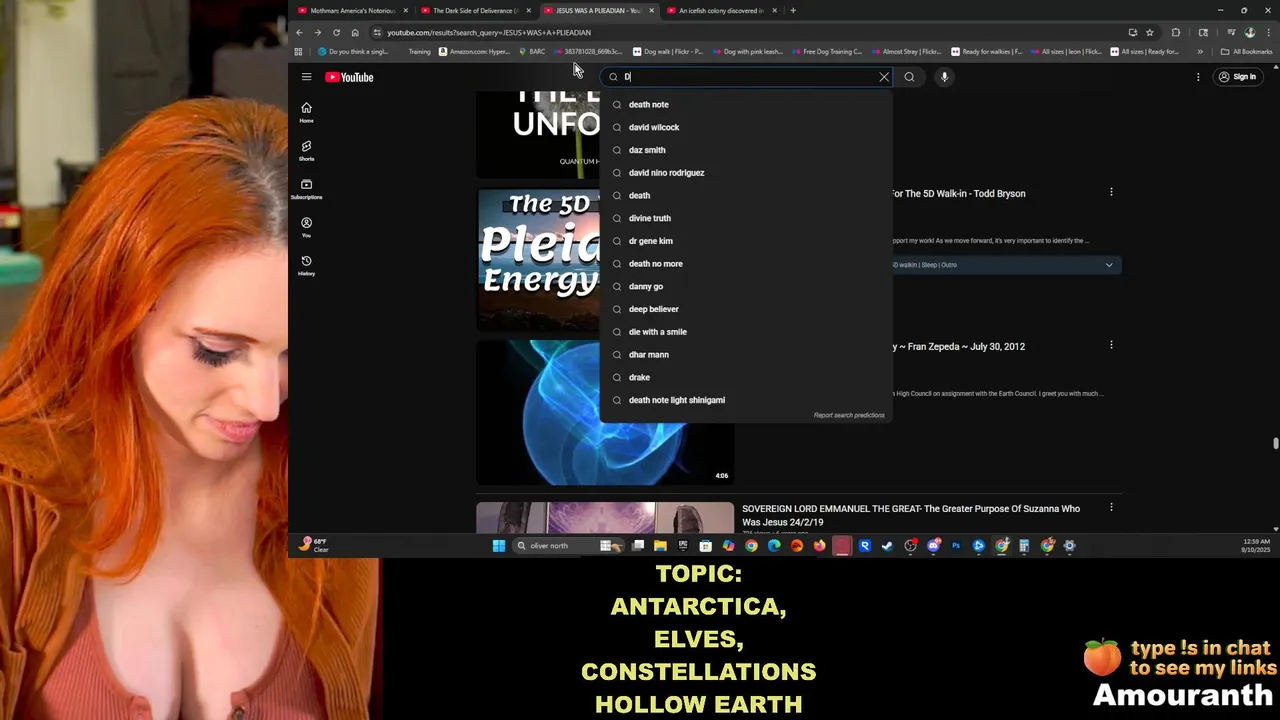Select the 'death note' suggestion

pyautogui.click(x=745, y=104)
